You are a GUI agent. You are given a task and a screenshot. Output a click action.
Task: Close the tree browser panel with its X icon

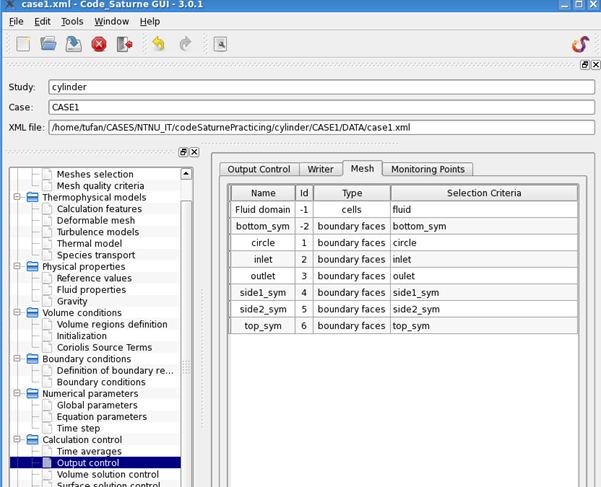point(194,152)
